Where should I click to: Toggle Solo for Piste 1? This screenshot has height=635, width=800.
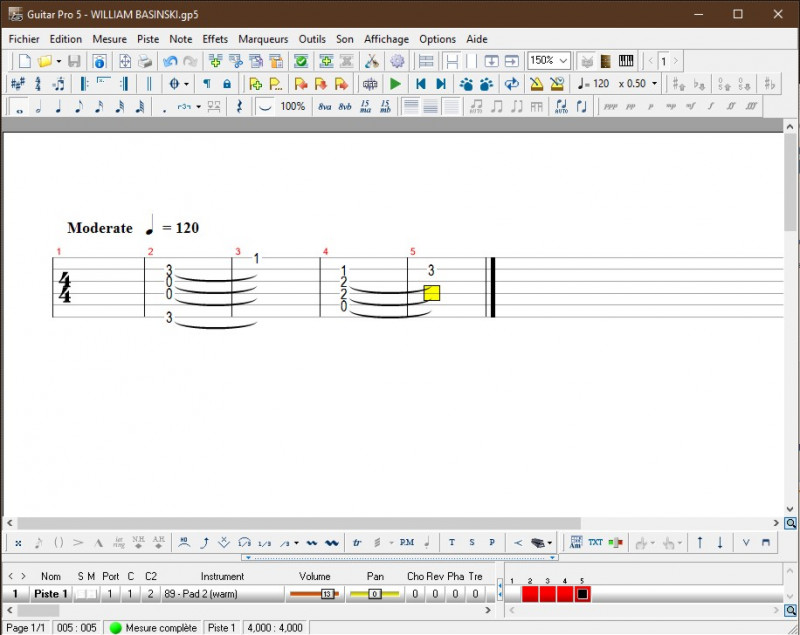click(x=81, y=594)
